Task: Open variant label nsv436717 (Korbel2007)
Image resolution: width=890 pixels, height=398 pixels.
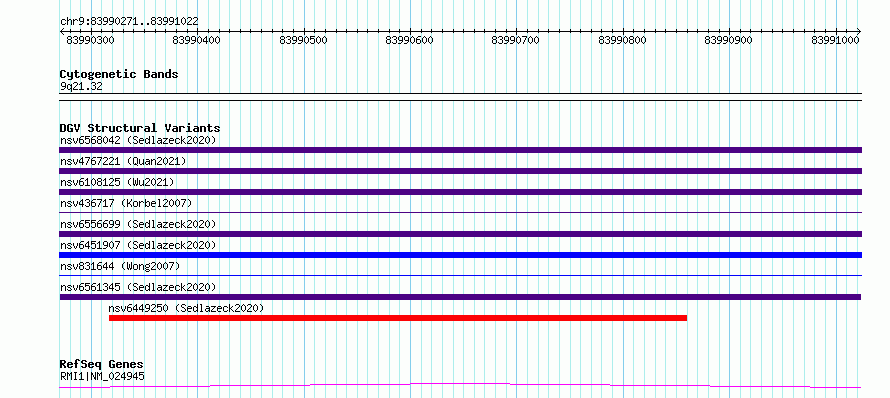Action: pos(126,203)
